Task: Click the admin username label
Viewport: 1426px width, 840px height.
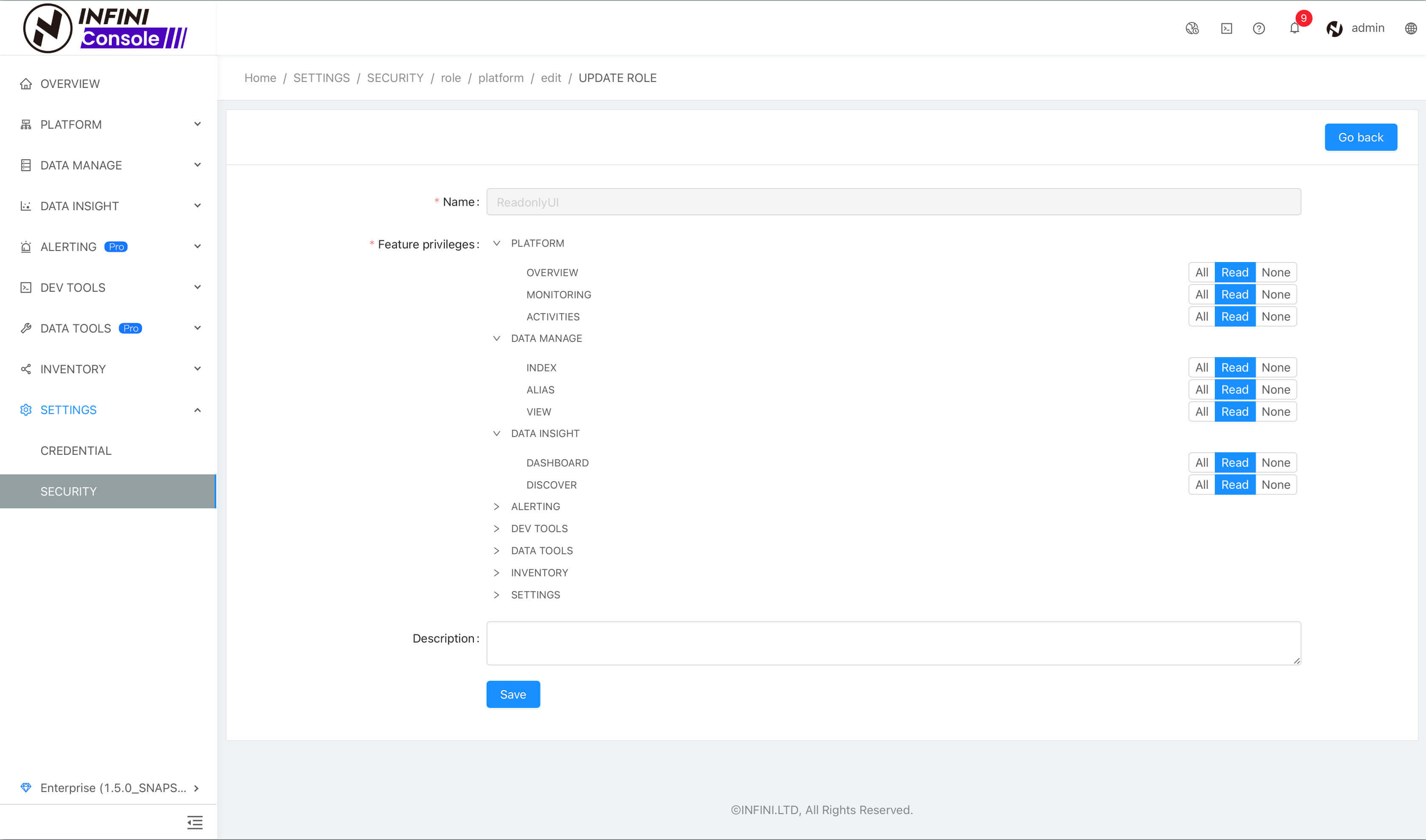Action: [1368, 28]
